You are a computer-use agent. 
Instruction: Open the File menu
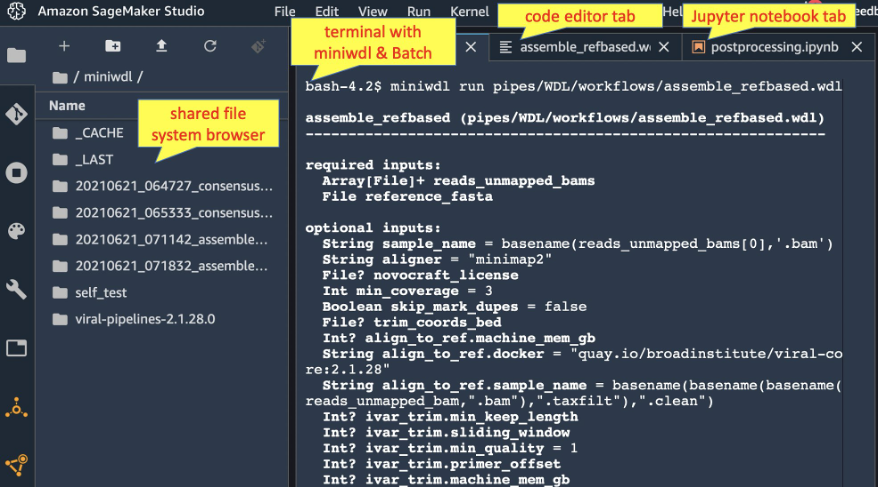pyautogui.click(x=284, y=11)
